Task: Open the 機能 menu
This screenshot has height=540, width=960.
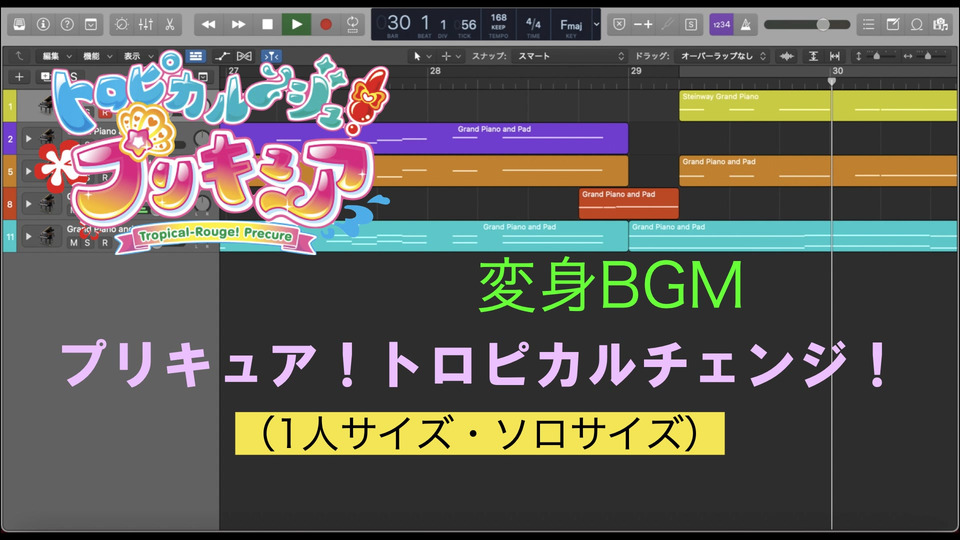Action: click(97, 56)
